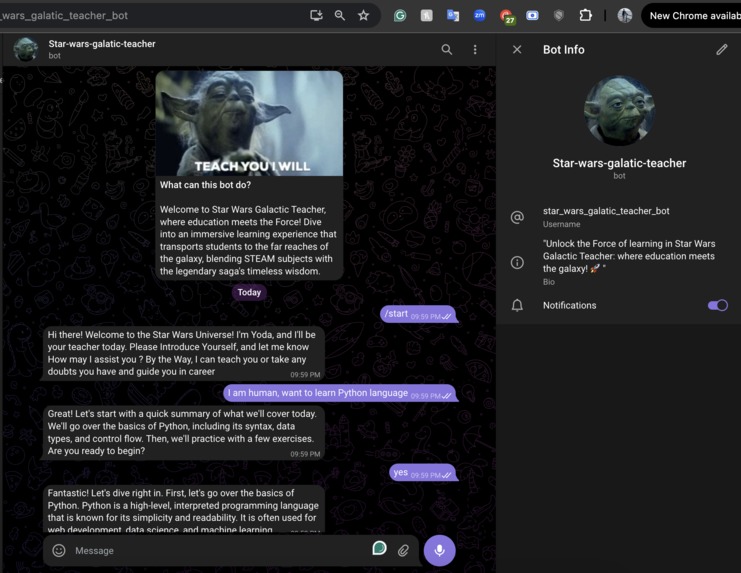
Task: Click the bio info circle icon
Action: tap(517, 262)
